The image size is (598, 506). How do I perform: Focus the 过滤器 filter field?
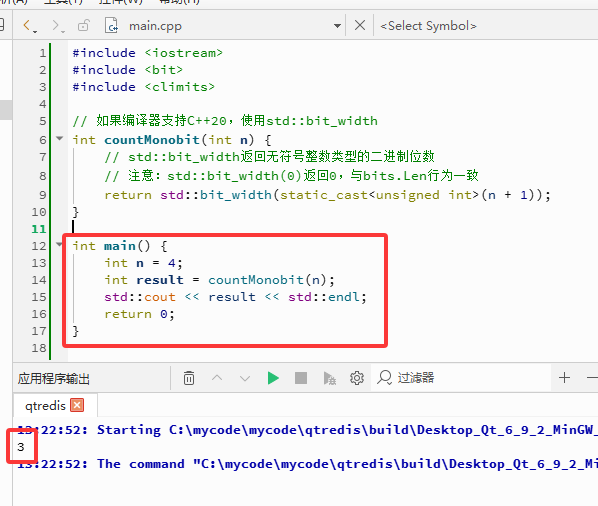(461, 378)
